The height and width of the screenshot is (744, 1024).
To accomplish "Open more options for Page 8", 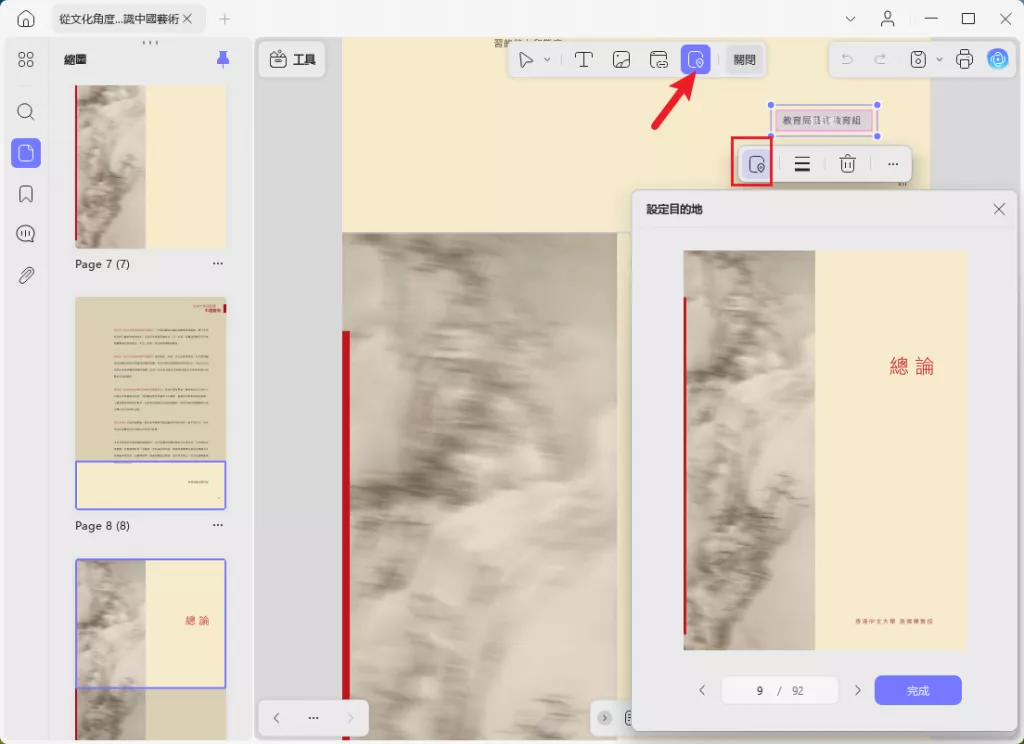I will pyautogui.click(x=217, y=525).
